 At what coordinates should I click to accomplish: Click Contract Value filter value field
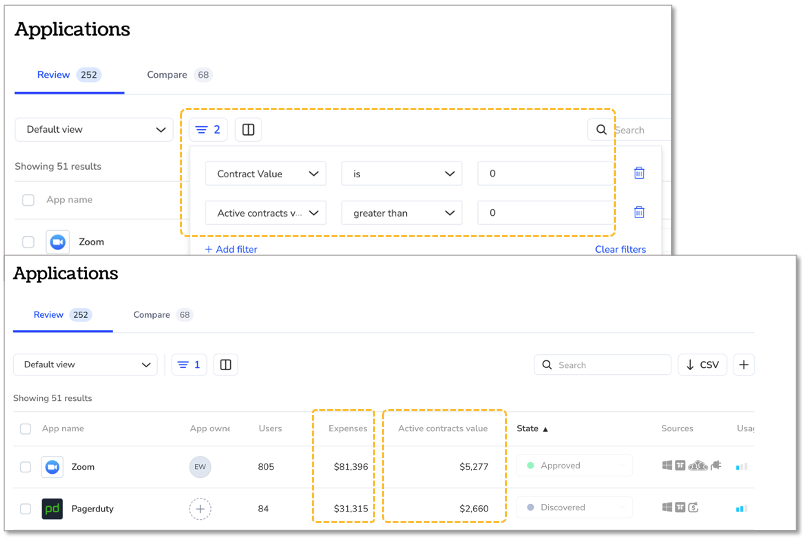(x=545, y=173)
